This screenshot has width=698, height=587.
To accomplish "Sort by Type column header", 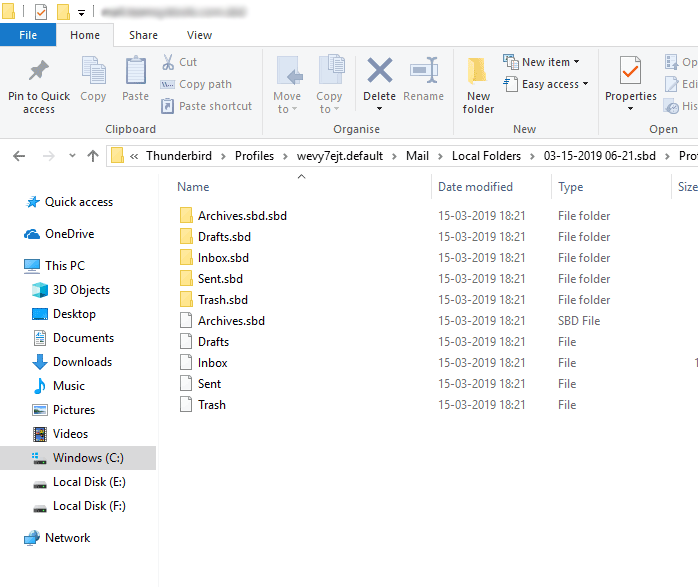I will 570,187.
